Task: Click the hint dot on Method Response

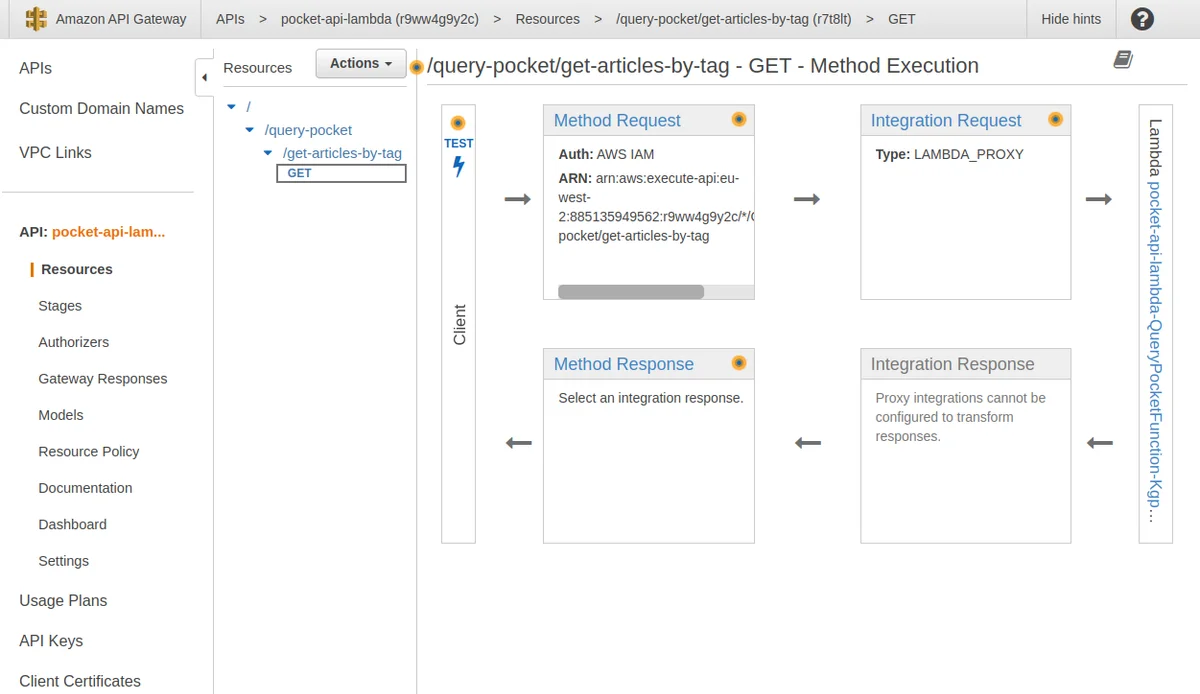Action: click(x=739, y=363)
